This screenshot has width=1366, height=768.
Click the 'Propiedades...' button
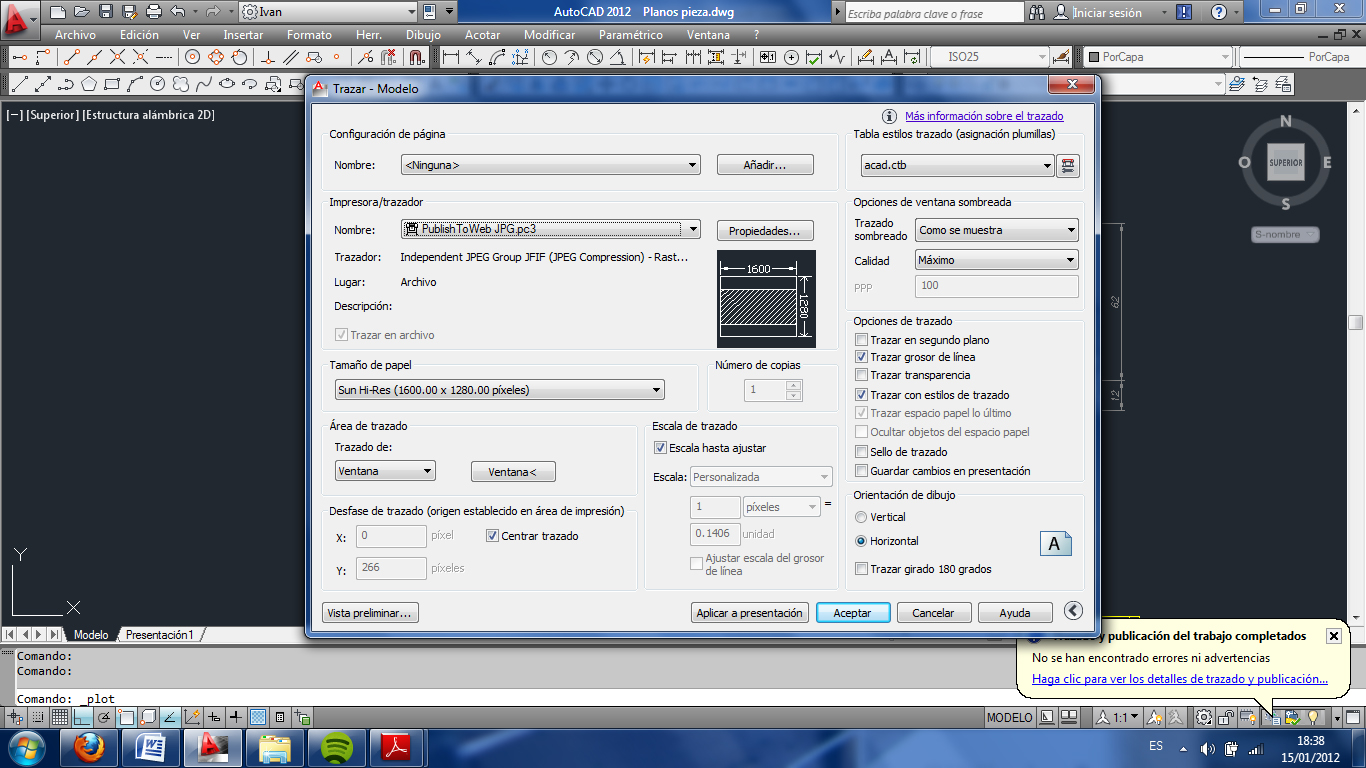(x=765, y=231)
